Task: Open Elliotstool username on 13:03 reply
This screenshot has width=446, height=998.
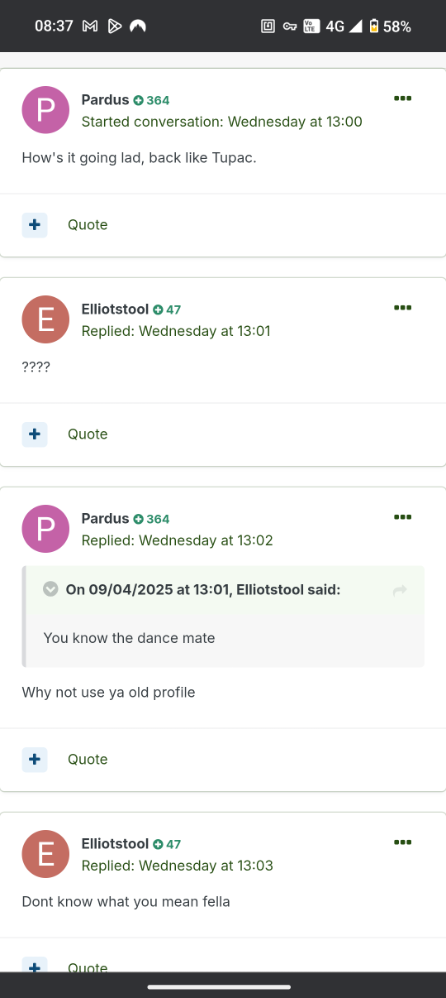Action: [115, 844]
